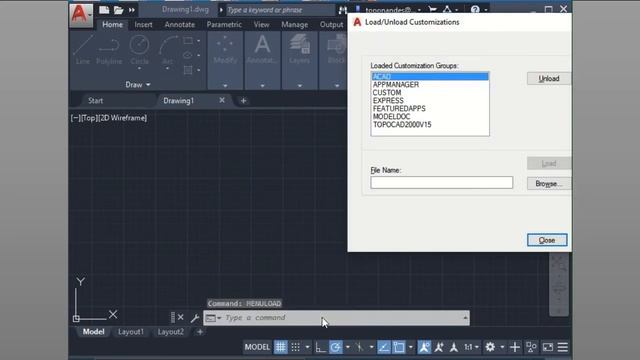This screenshot has height=360, width=640.
Task: Click the MODEL space status bar button
Action: 257,347
